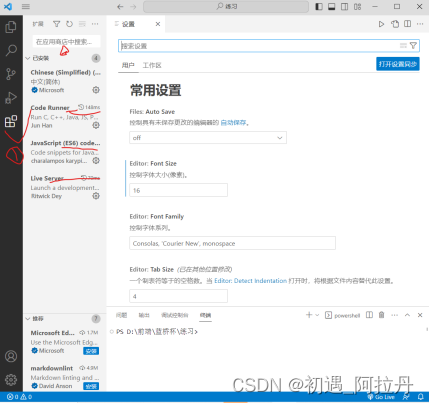Switch to the Terminal panel tab
The image size is (429, 404).
point(205,315)
